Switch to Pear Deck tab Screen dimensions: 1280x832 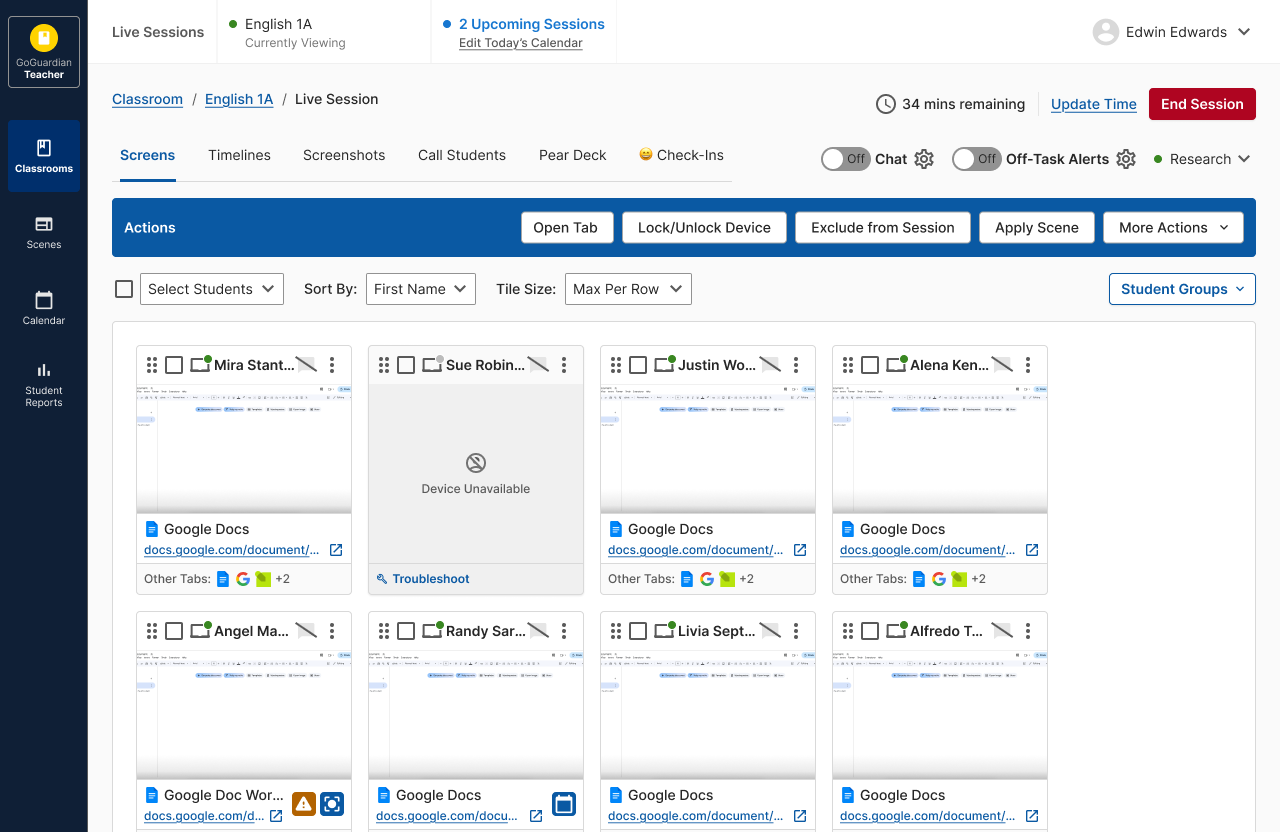[573, 155]
